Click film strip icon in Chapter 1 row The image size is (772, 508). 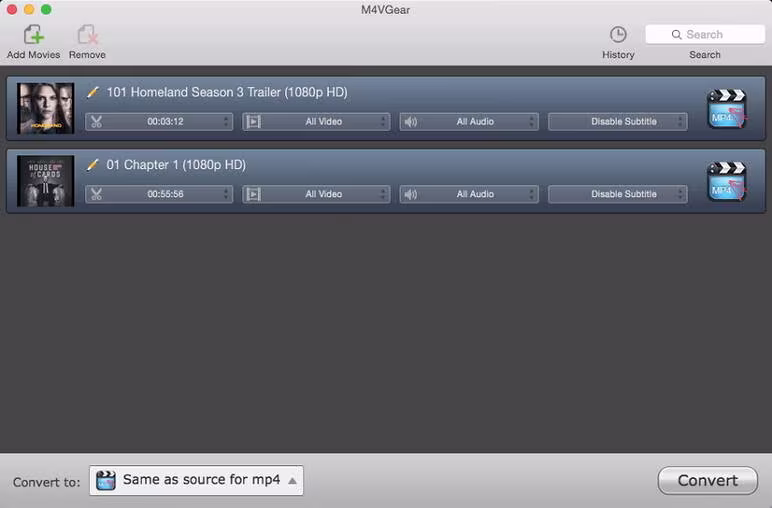[253, 194]
